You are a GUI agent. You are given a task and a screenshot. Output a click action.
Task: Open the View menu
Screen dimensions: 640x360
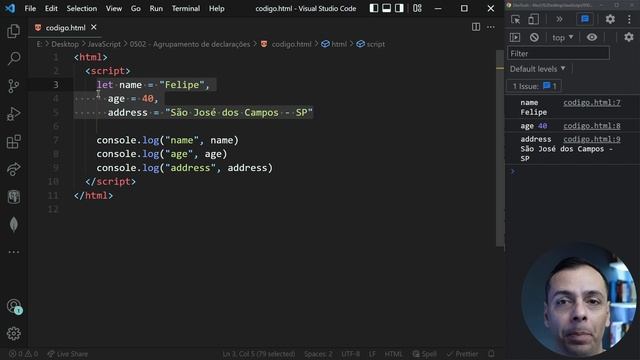tap(114, 8)
